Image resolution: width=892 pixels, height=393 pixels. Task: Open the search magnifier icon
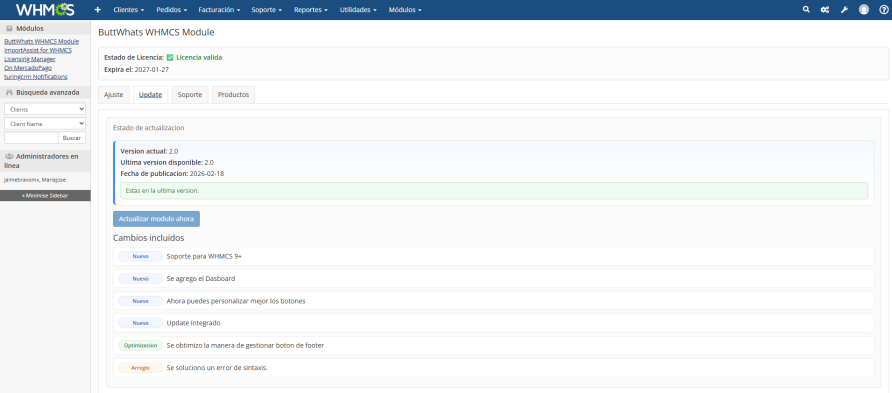806,10
